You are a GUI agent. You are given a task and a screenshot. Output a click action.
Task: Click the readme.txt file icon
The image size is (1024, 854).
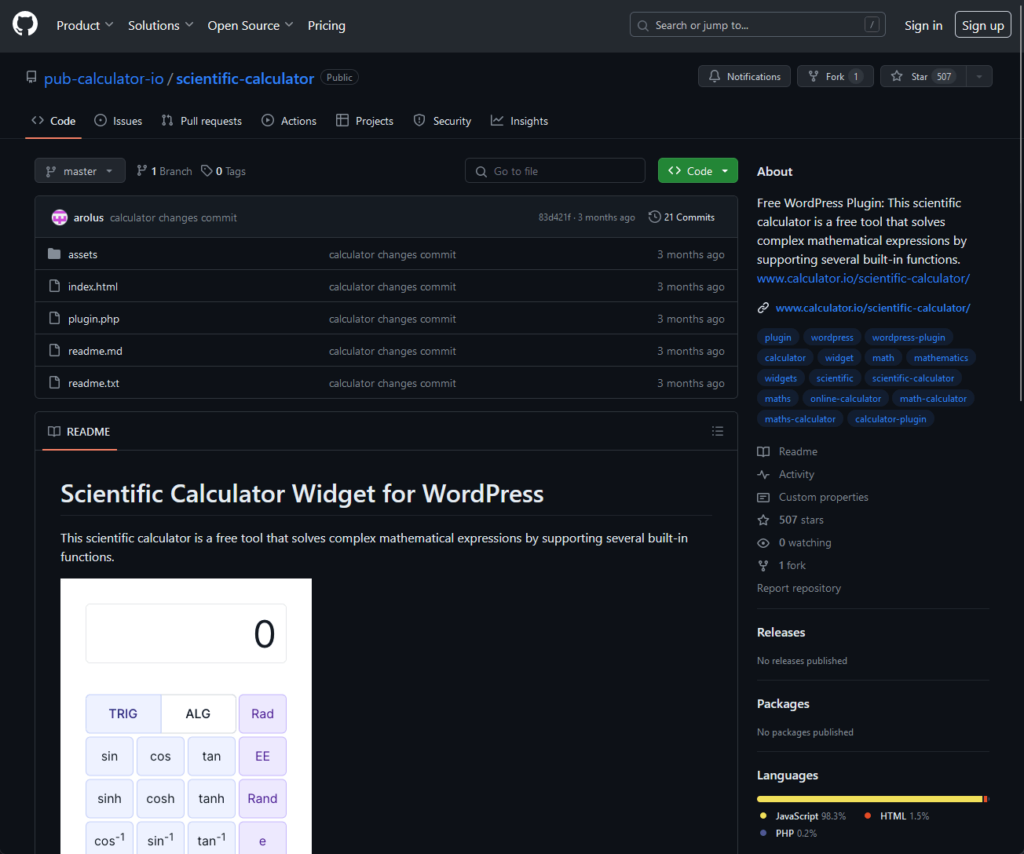tap(54, 383)
